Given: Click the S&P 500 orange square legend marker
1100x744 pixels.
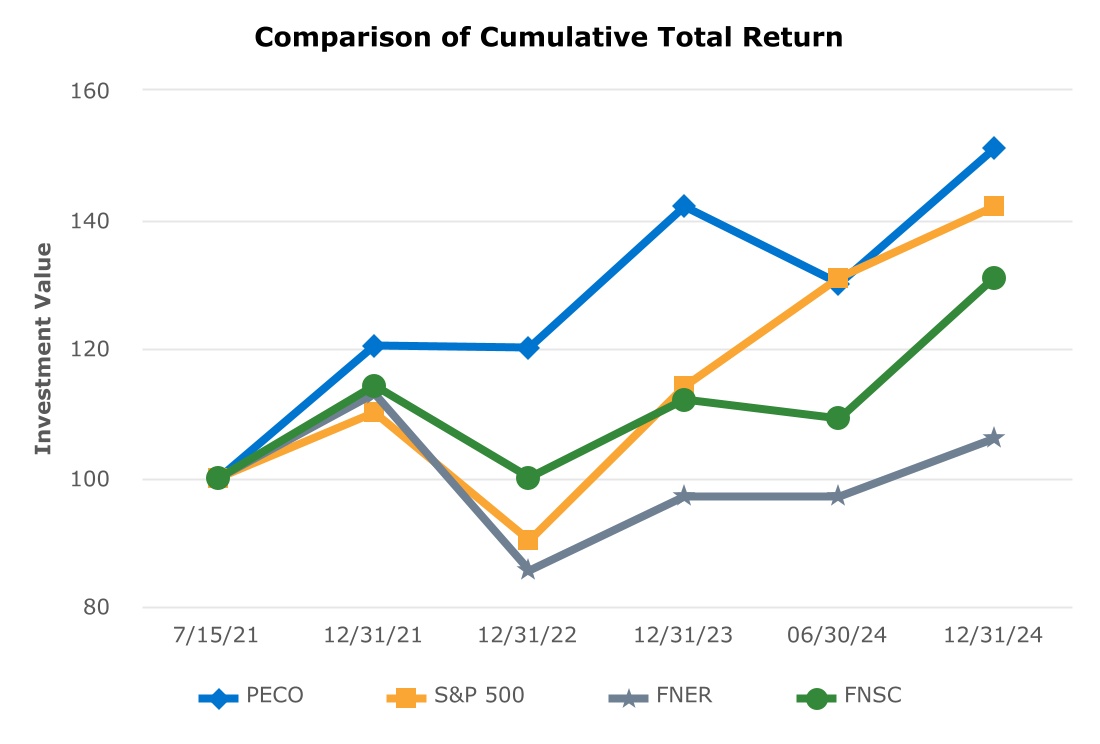Looking at the screenshot, I should pyautogui.click(x=406, y=697).
